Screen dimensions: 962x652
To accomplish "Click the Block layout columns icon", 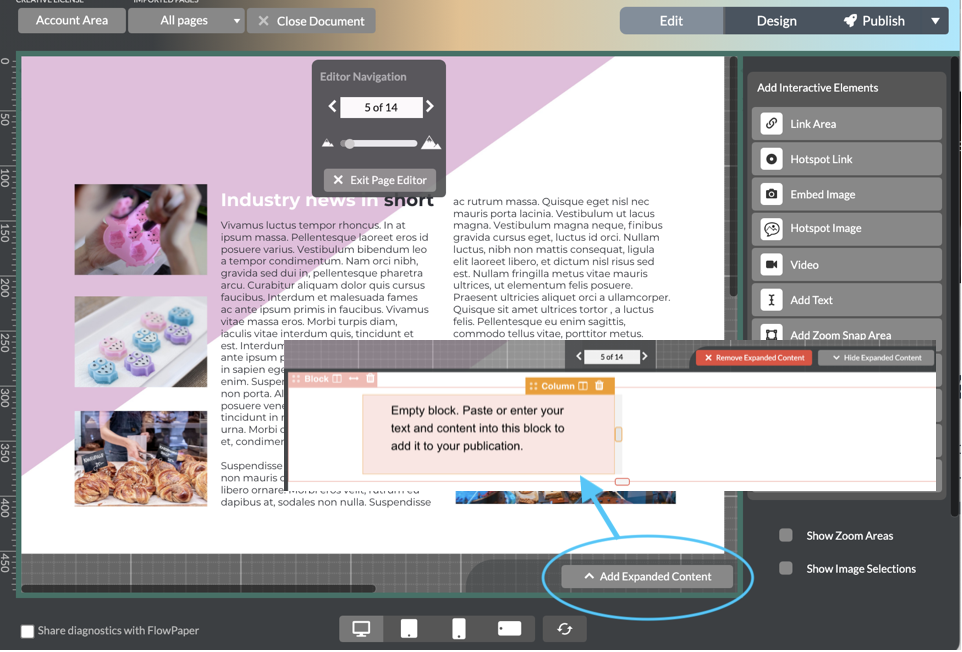I will click(x=337, y=378).
